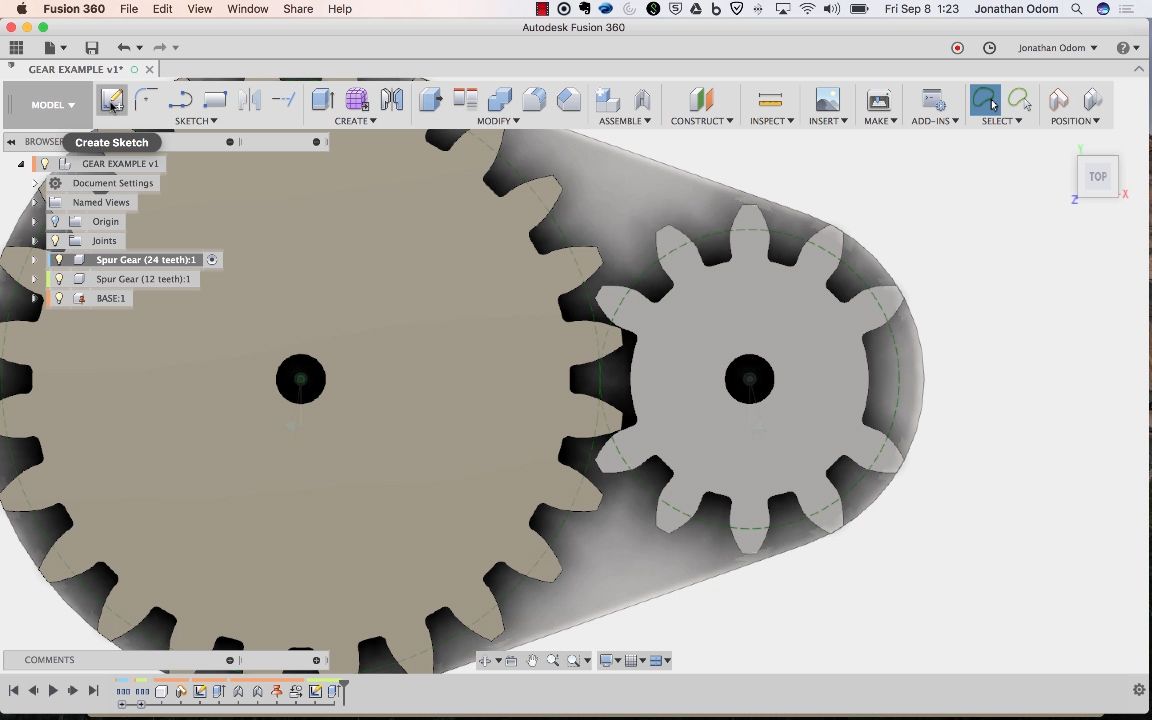
Task: Hide the BASE:1 component via lightbulb
Action: [58, 298]
